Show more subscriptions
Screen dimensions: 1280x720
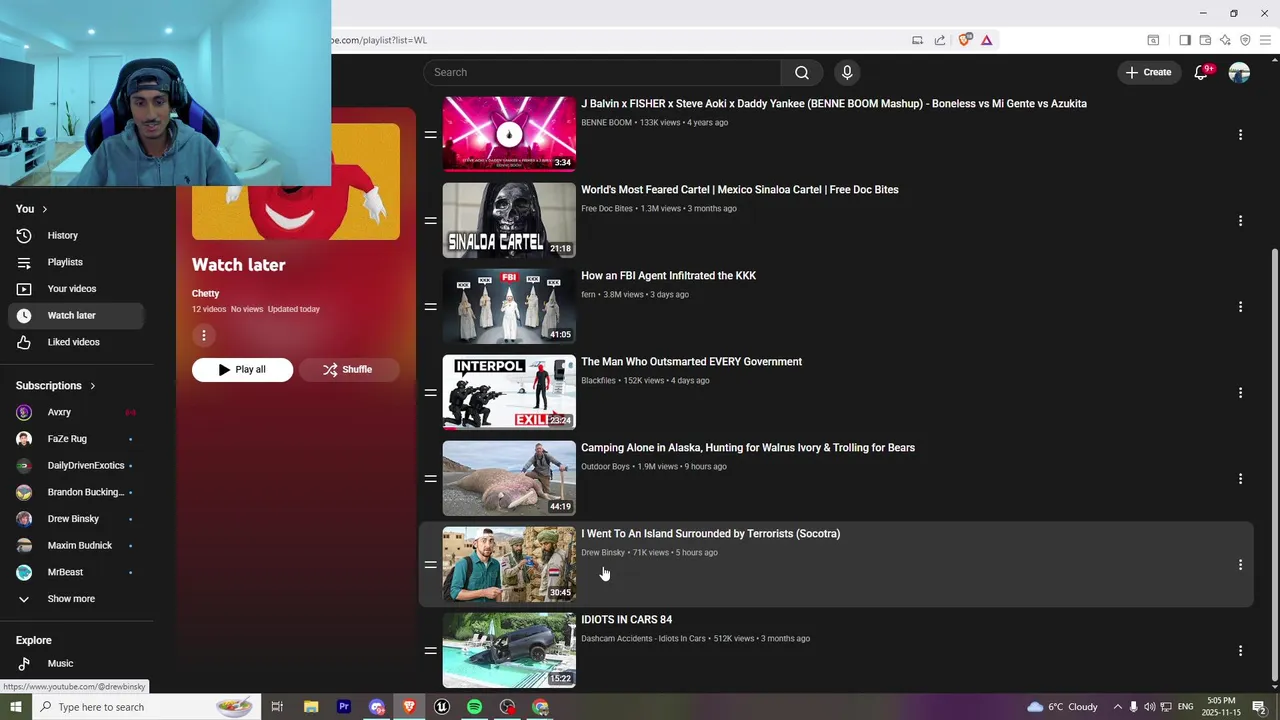tap(71, 599)
